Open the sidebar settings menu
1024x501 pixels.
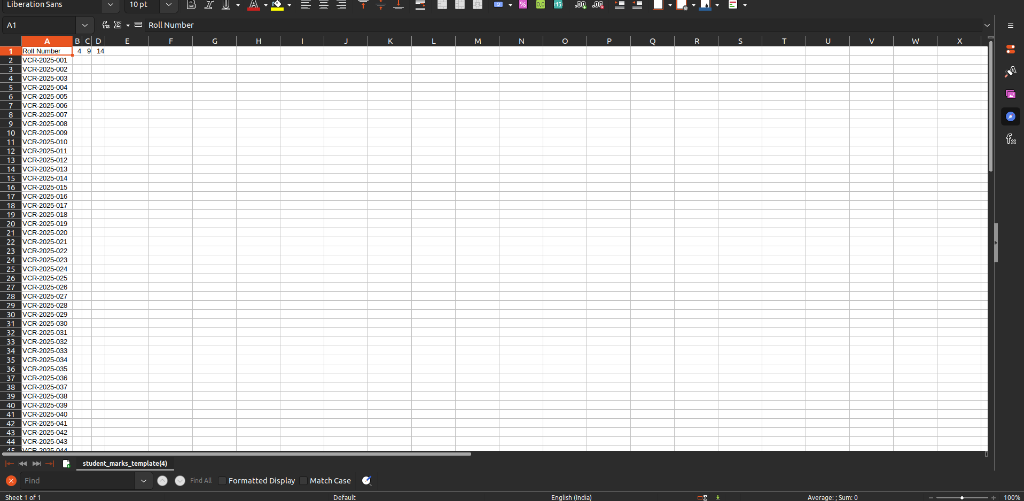1010,25
